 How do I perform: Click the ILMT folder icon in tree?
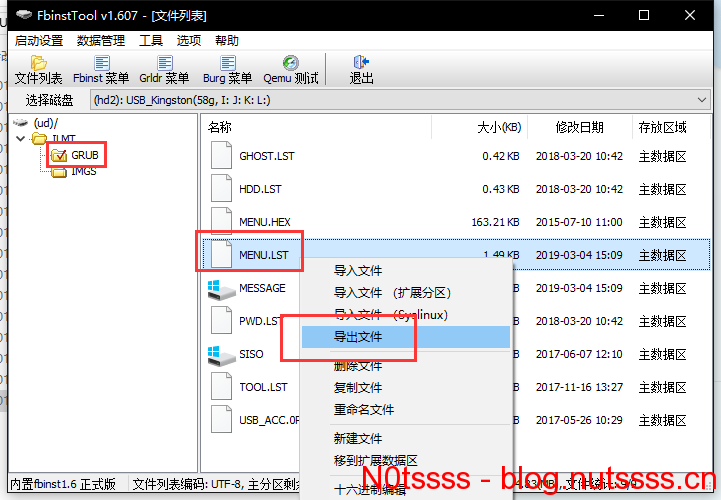pyautogui.click(x=40, y=138)
